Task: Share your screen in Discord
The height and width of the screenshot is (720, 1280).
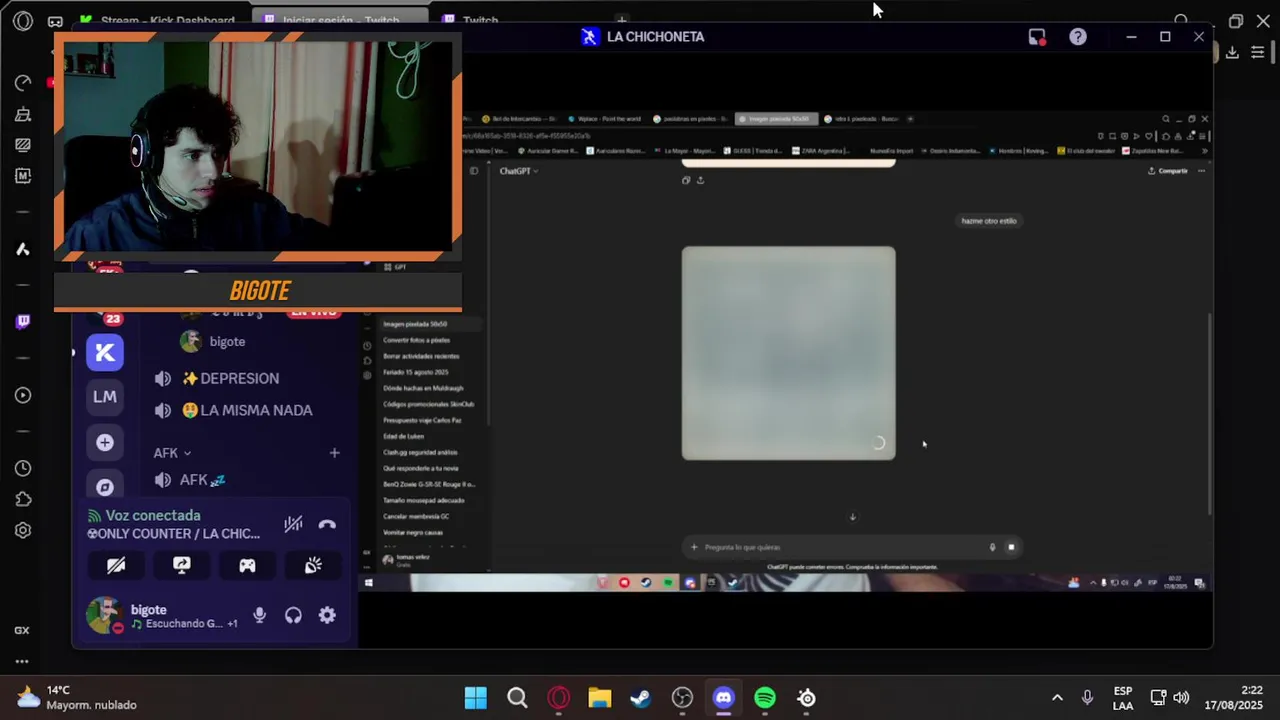Action: click(x=182, y=565)
